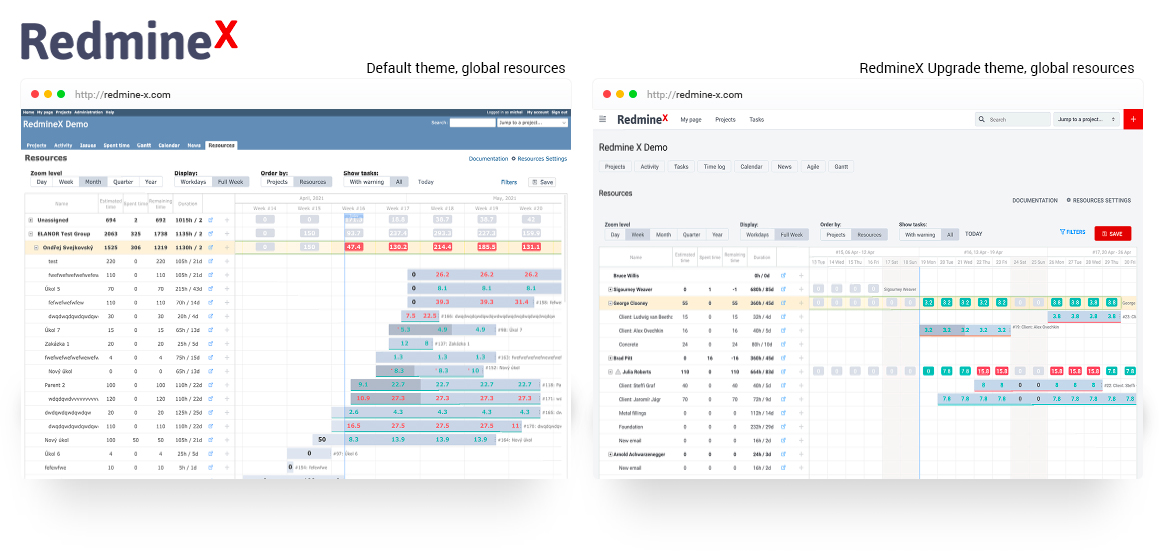Open the Gantt tab in default theme
This screenshot has width=1164, height=559.
point(143,145)
